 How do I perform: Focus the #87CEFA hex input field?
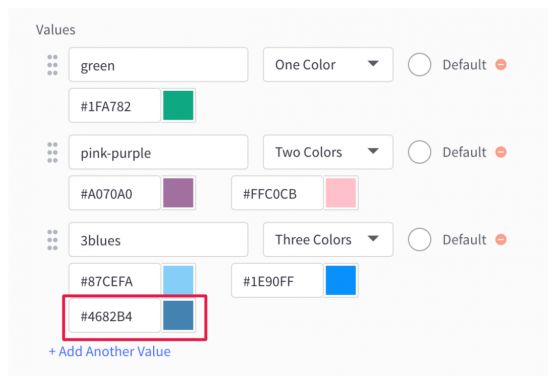click(115, 280)
